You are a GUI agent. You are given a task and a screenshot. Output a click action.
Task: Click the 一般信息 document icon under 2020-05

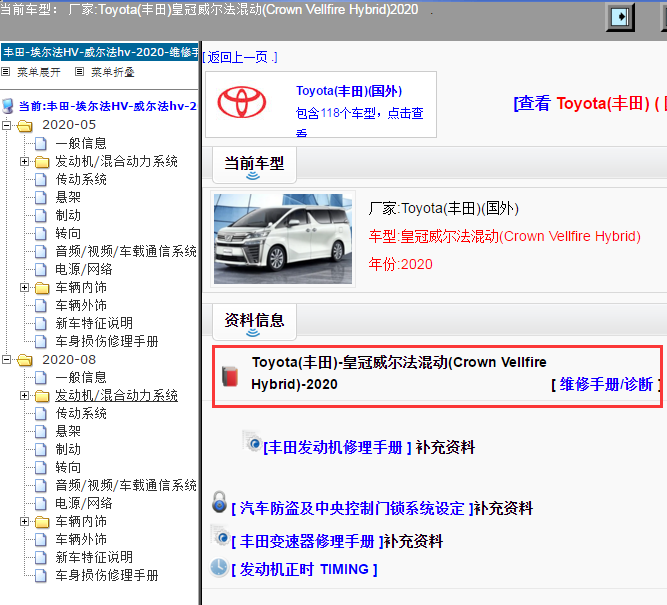pos(41,143)
